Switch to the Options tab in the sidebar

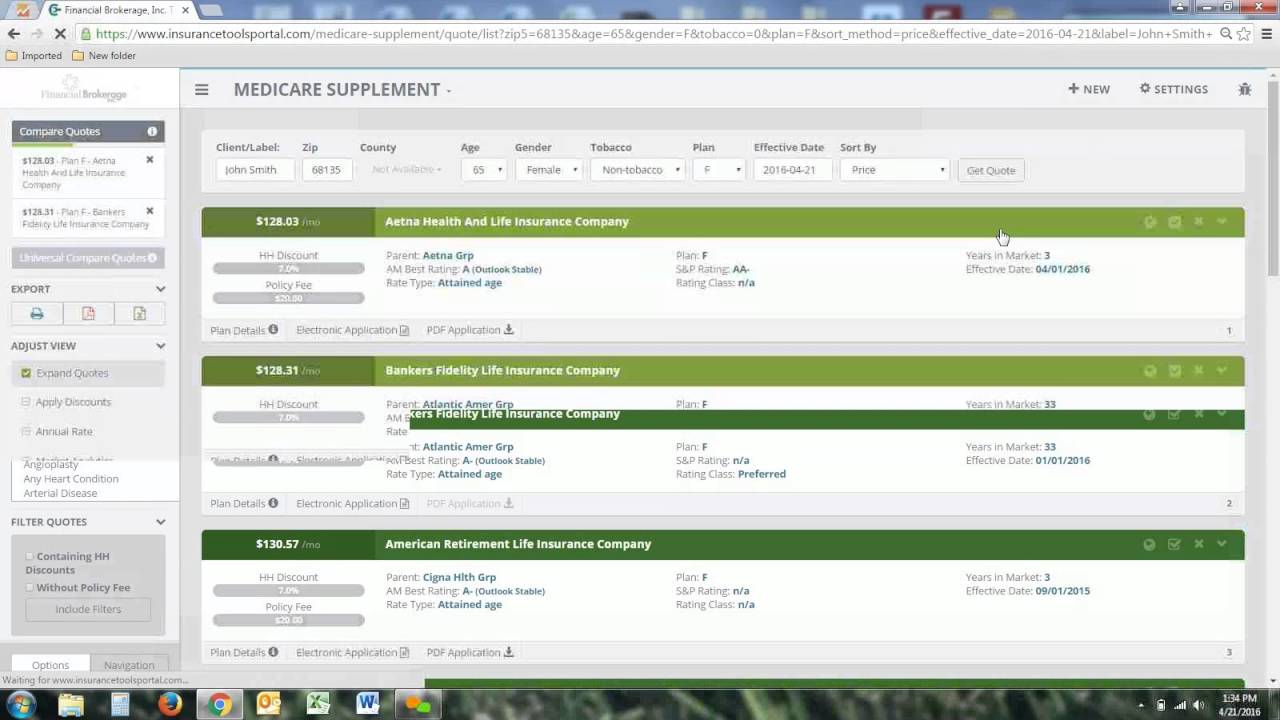coord(50,665)
